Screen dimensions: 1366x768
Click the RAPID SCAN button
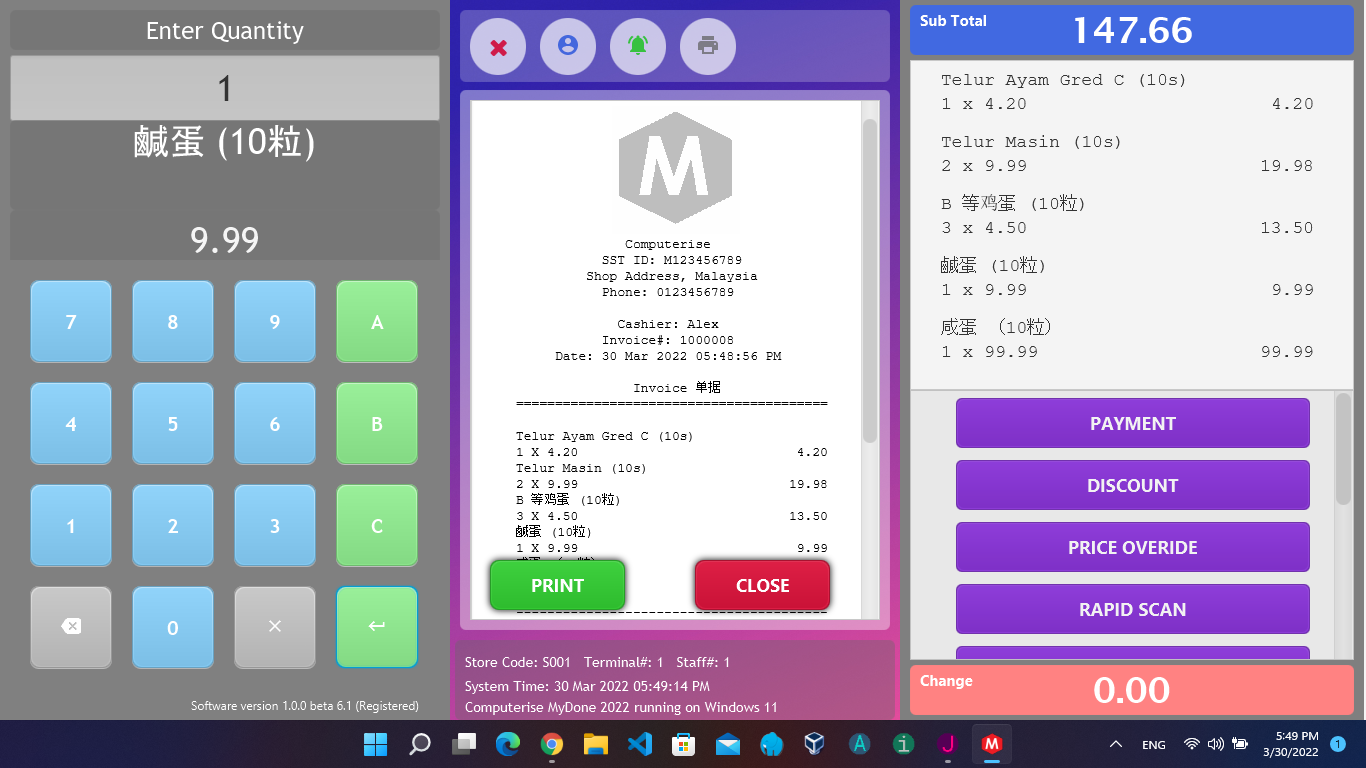point(1133,609)
